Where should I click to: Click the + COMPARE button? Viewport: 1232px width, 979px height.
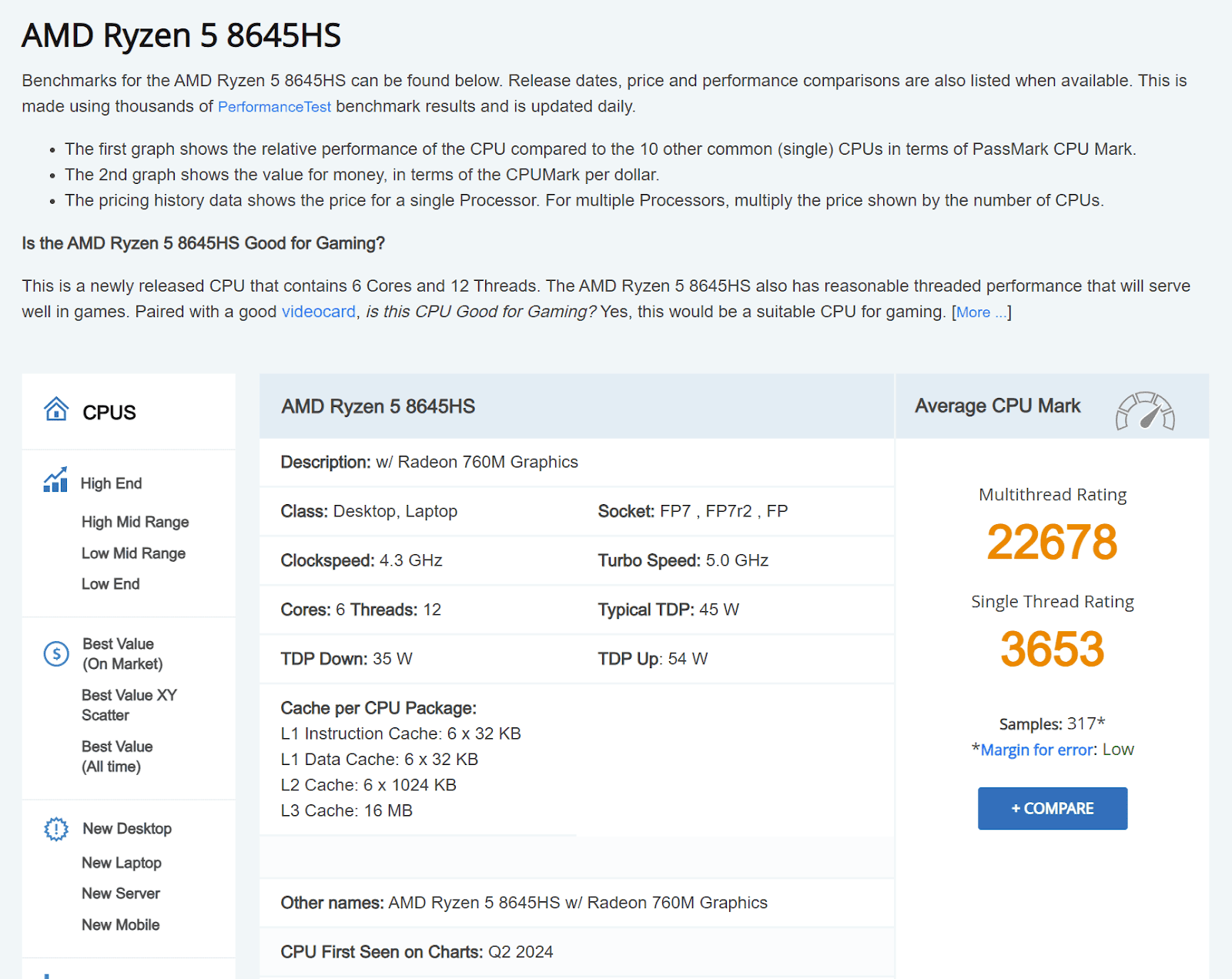[1053, 808]
